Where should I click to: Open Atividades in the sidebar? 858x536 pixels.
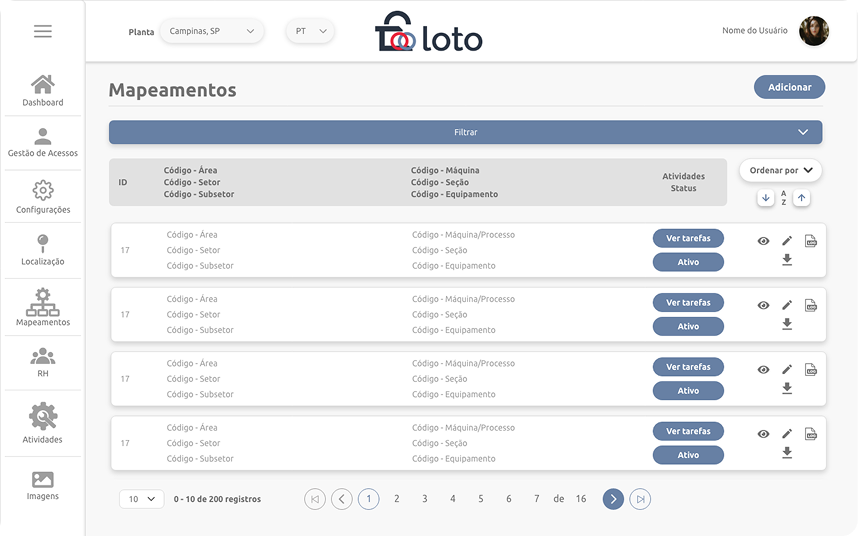coord(43,423)
